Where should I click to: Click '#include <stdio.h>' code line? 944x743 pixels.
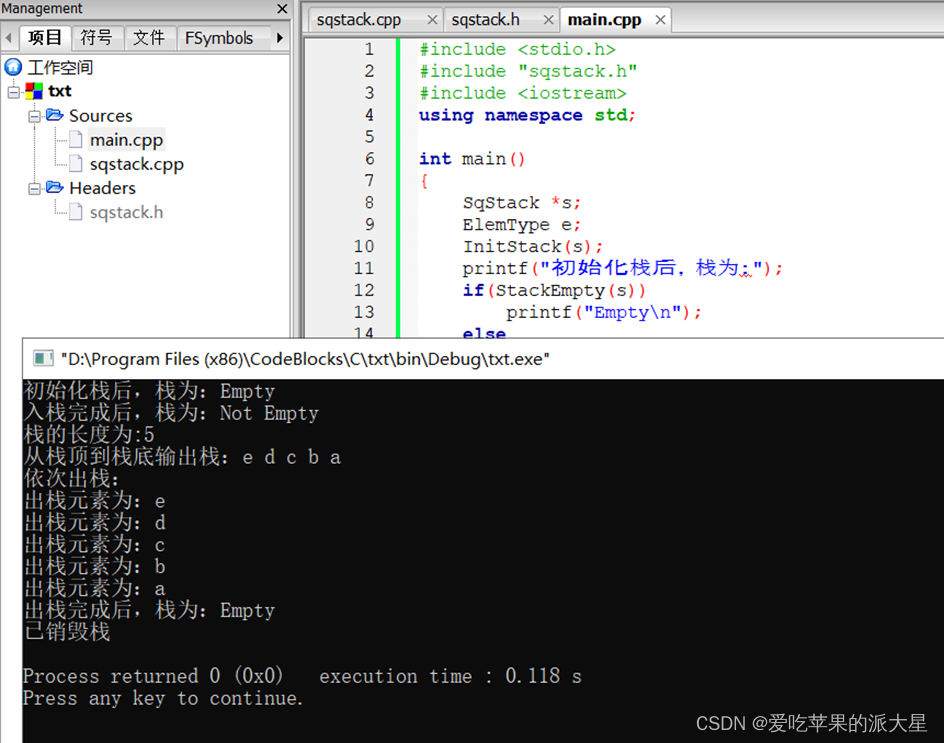[517, 49]
